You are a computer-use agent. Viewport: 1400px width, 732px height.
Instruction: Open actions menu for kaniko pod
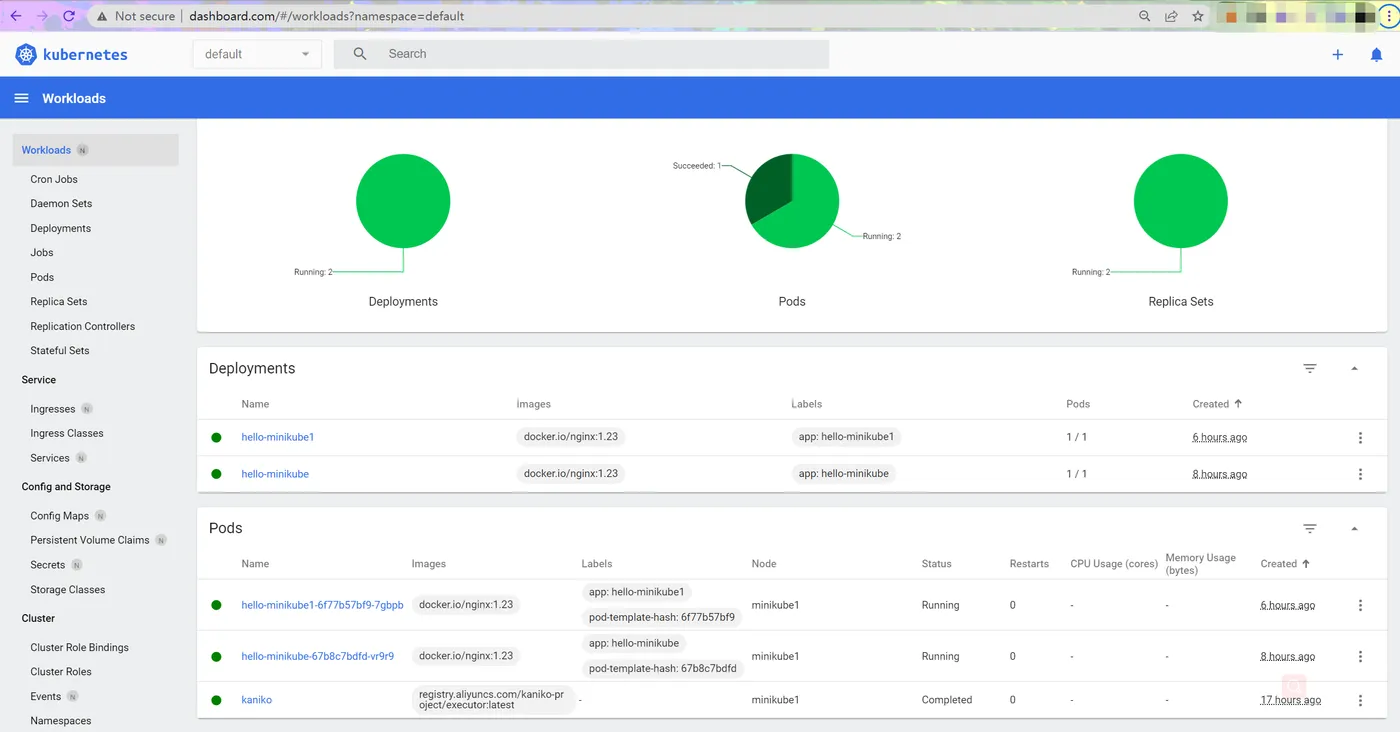point(1360,700)
